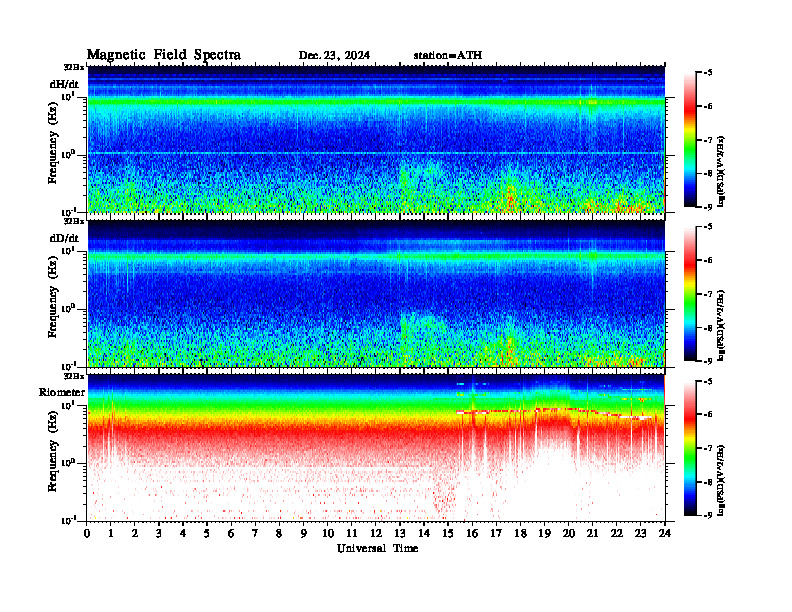This screenshot has width=792, height=612.
Task: Click the -9 value on the dH/dt color scale
Action: (x=709, y=207)
